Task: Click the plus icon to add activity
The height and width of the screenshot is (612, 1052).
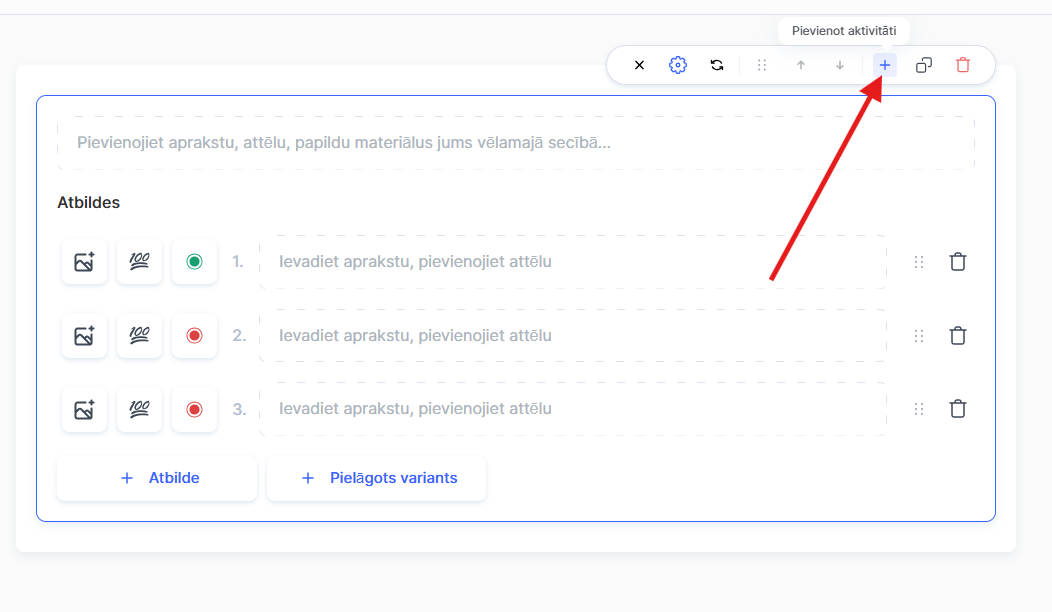Action: tap(885, 65)
